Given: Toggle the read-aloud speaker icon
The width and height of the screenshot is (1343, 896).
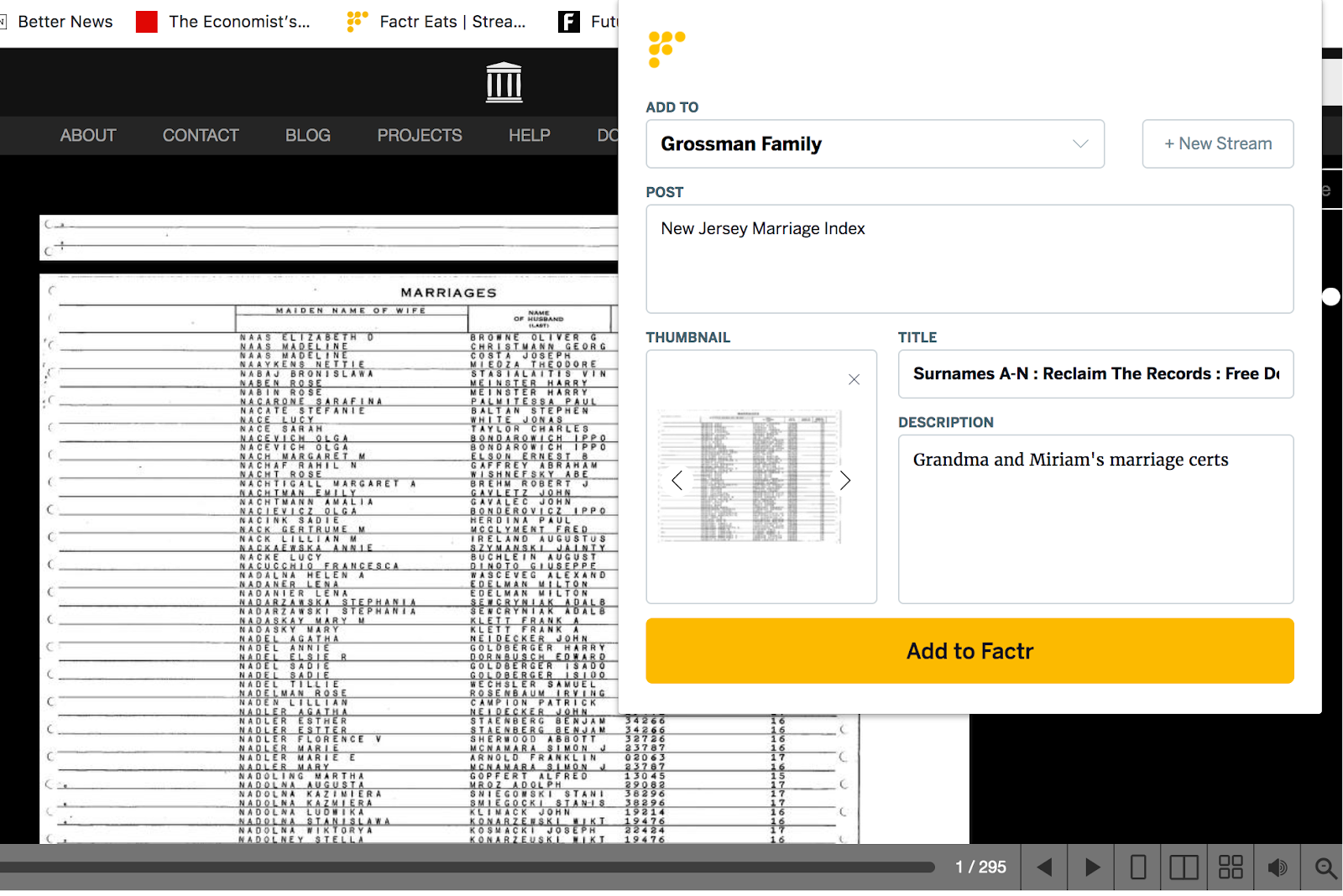Looking at the screenshot, I should (x=1278, y=867).
